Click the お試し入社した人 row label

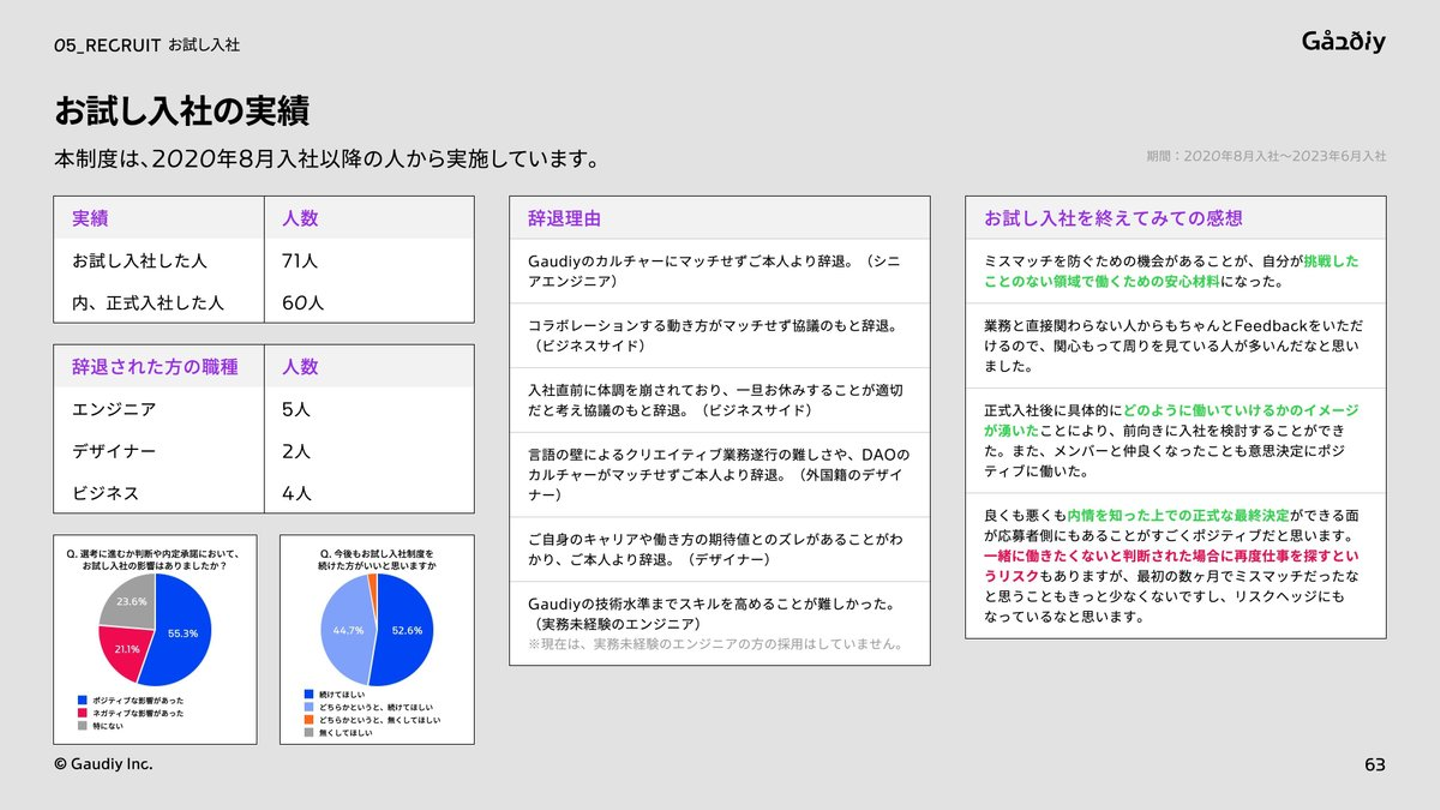pos(139,260)
